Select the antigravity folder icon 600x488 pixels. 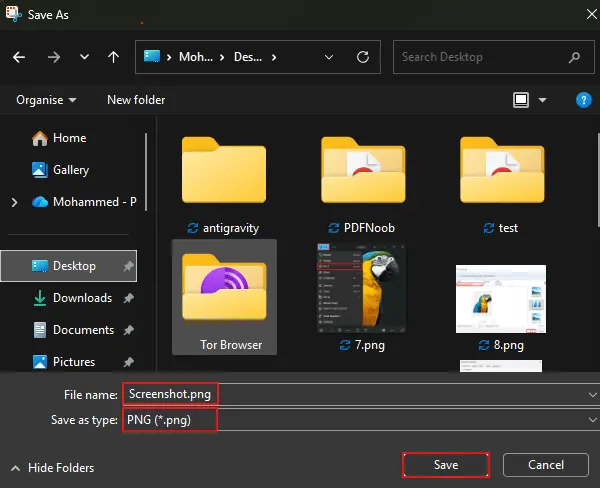click(x=224, y=170)
